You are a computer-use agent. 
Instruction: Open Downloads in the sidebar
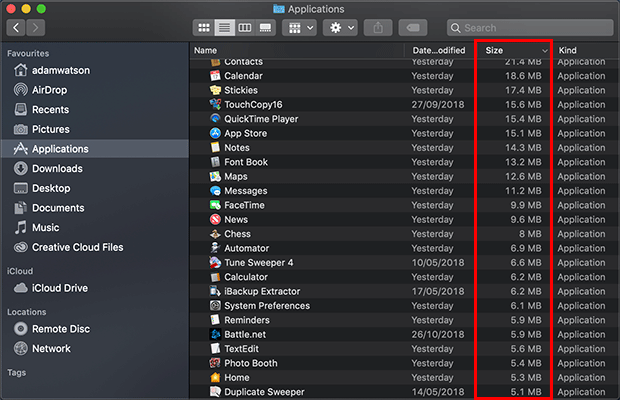[95, 169]
